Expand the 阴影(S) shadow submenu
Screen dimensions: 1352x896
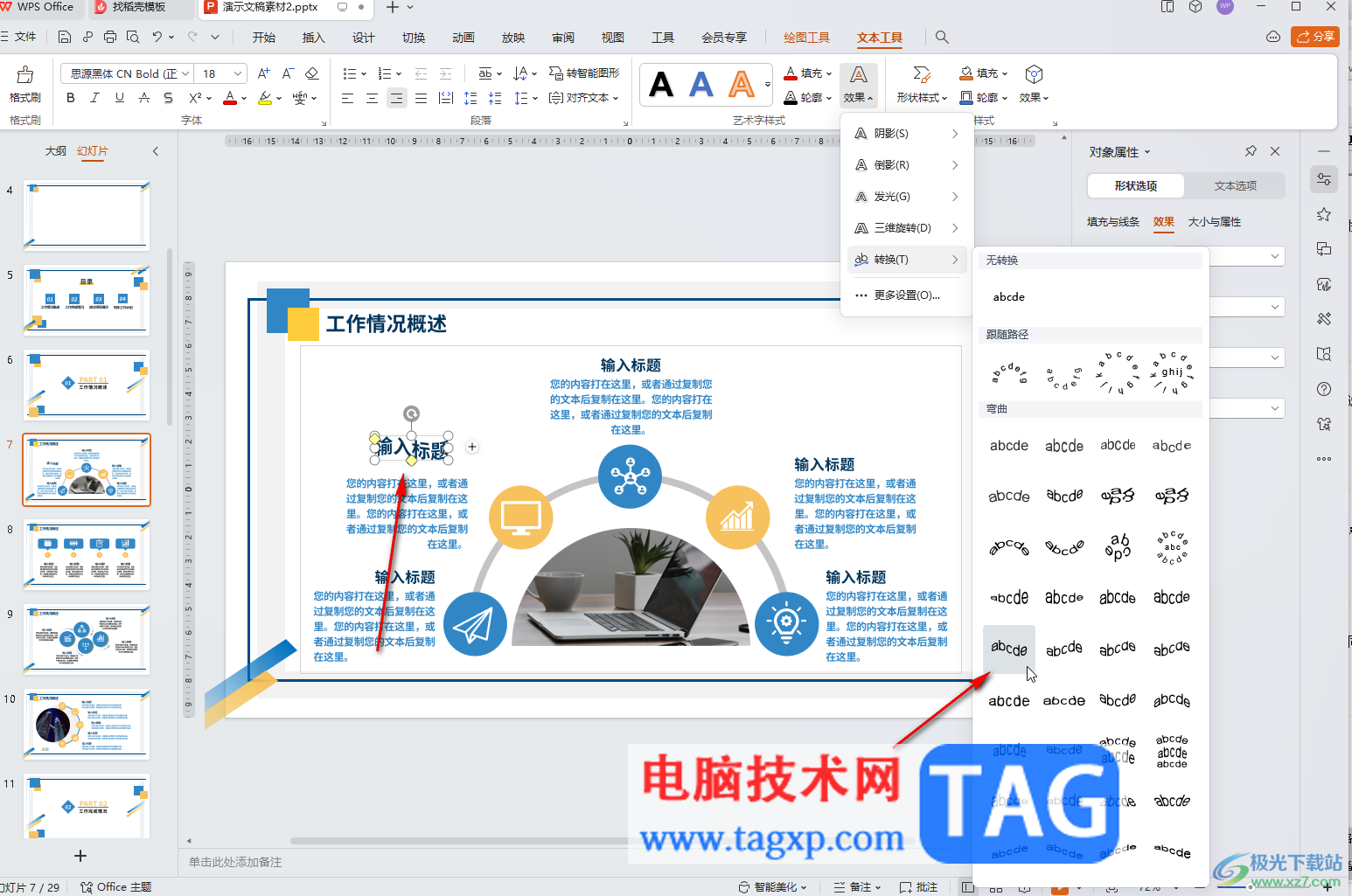(907, 134)
